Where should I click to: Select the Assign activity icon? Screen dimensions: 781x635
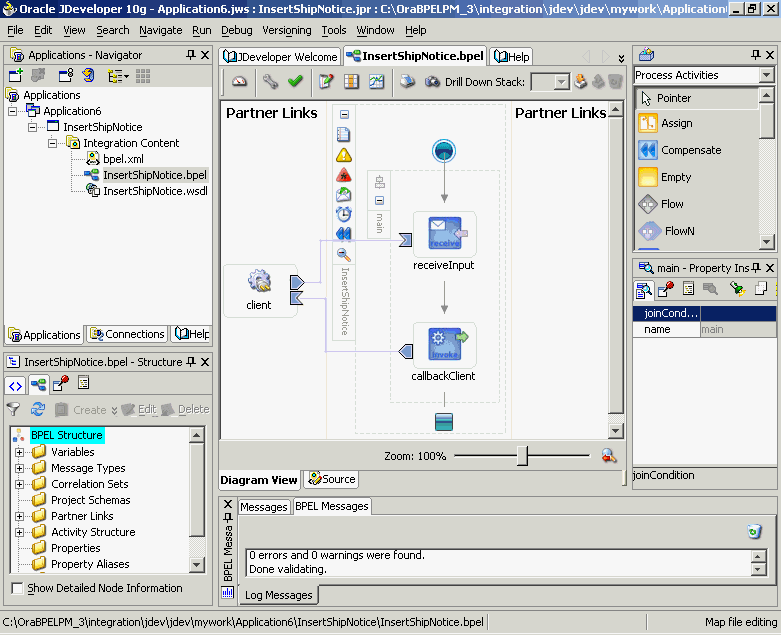coord(648,123)
